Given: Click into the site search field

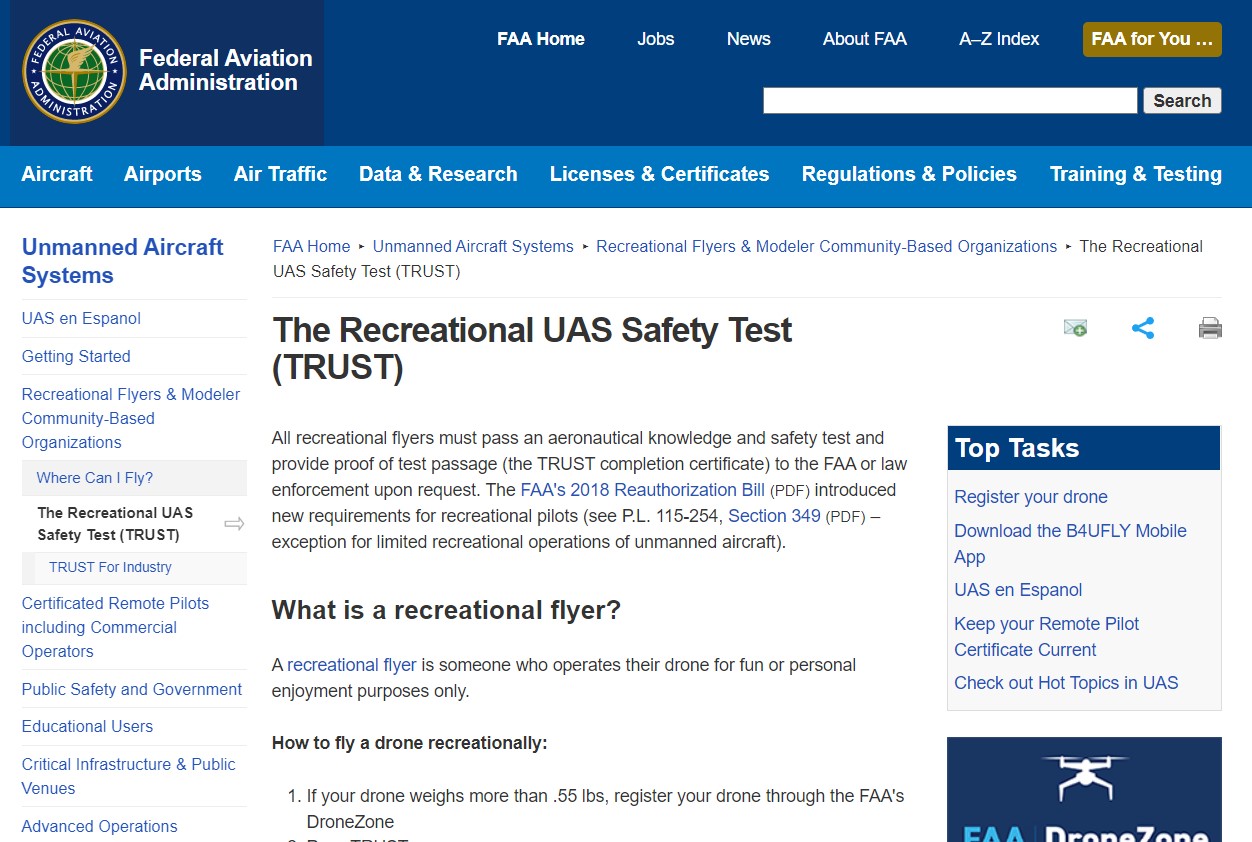Looking at the screenshot, I should [950, 100].
